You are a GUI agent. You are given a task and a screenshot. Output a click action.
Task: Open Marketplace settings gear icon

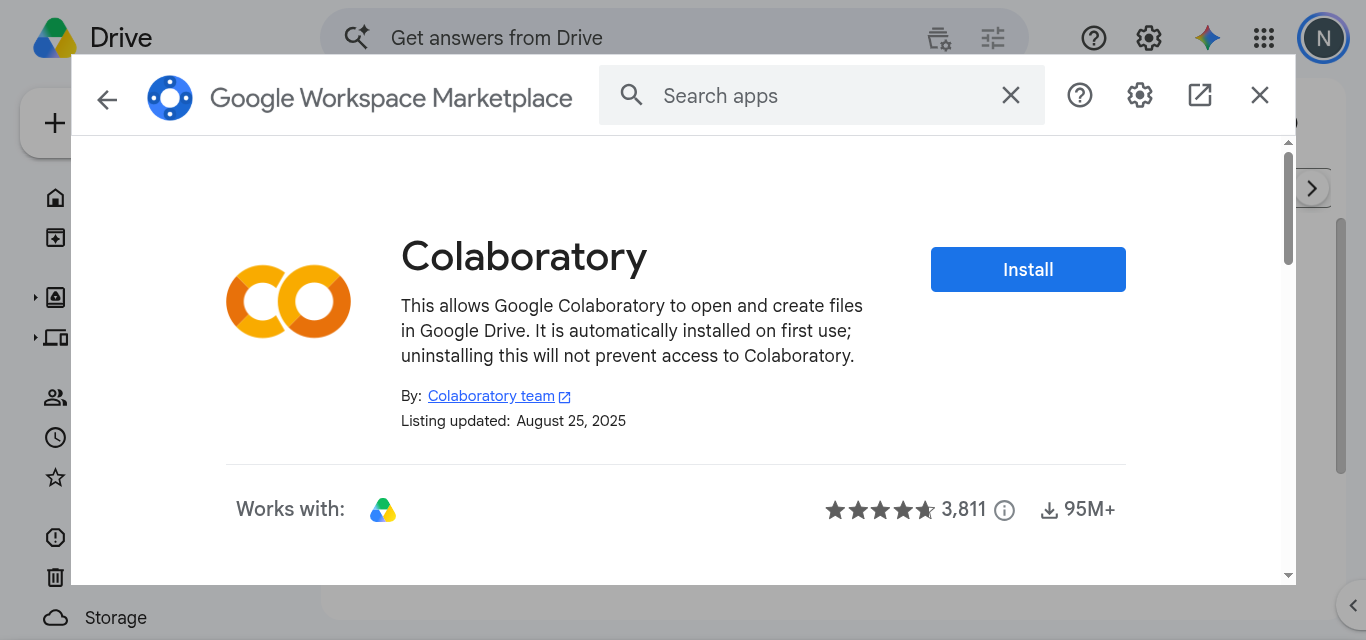click(1140, 95)
